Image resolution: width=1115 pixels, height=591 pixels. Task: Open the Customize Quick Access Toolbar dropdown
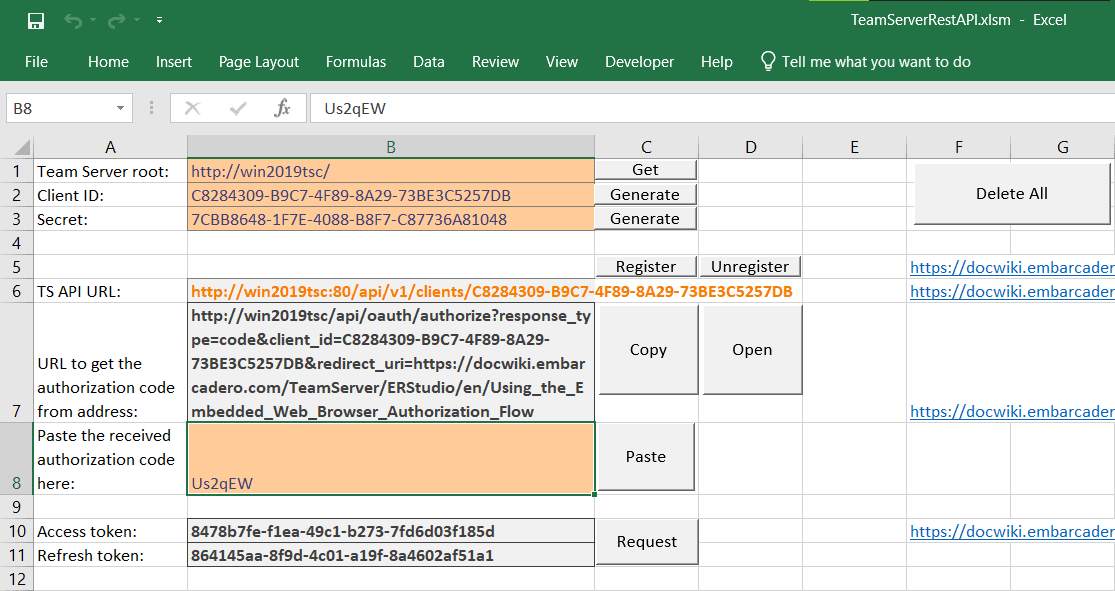click(159, 21)
